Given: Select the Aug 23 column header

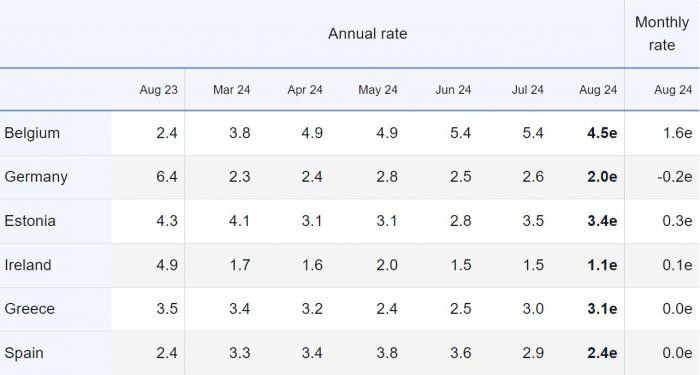Looking at the screenshot, I should tap(158, 90).
